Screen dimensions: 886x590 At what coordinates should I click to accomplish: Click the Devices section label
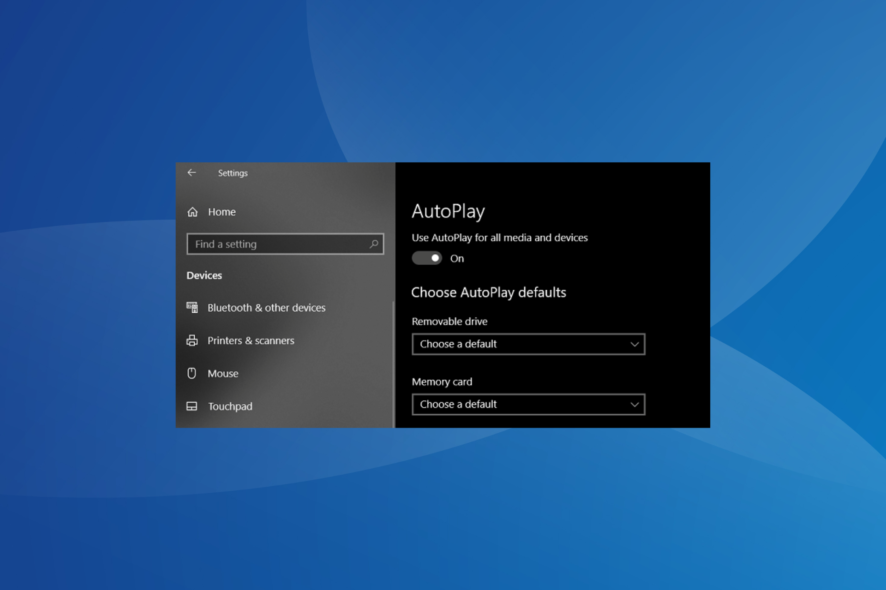tap(204, 276)
